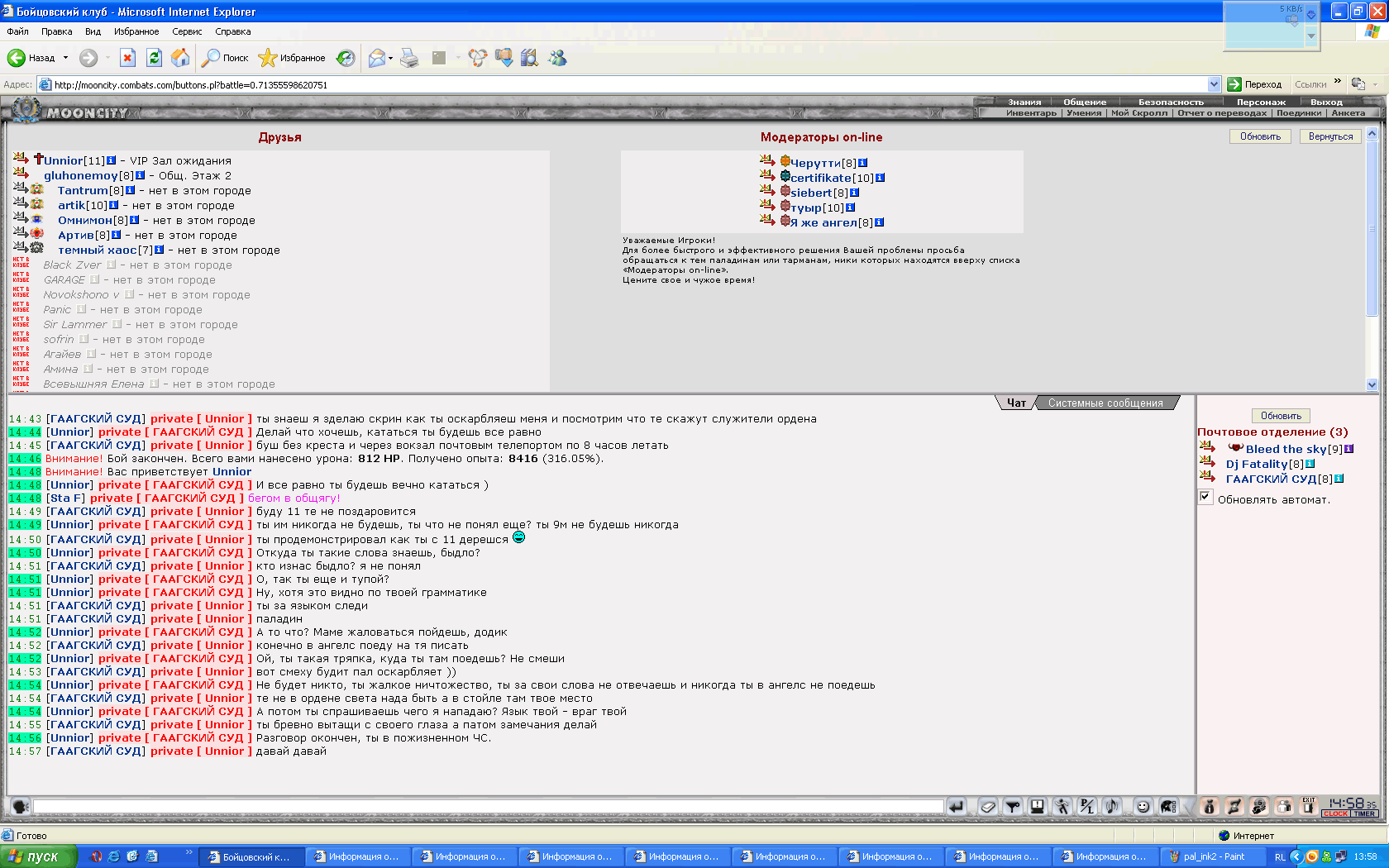Click the CLOCK toggle under the timer
1389x868 pixels.
click(x=1335, y=814)
